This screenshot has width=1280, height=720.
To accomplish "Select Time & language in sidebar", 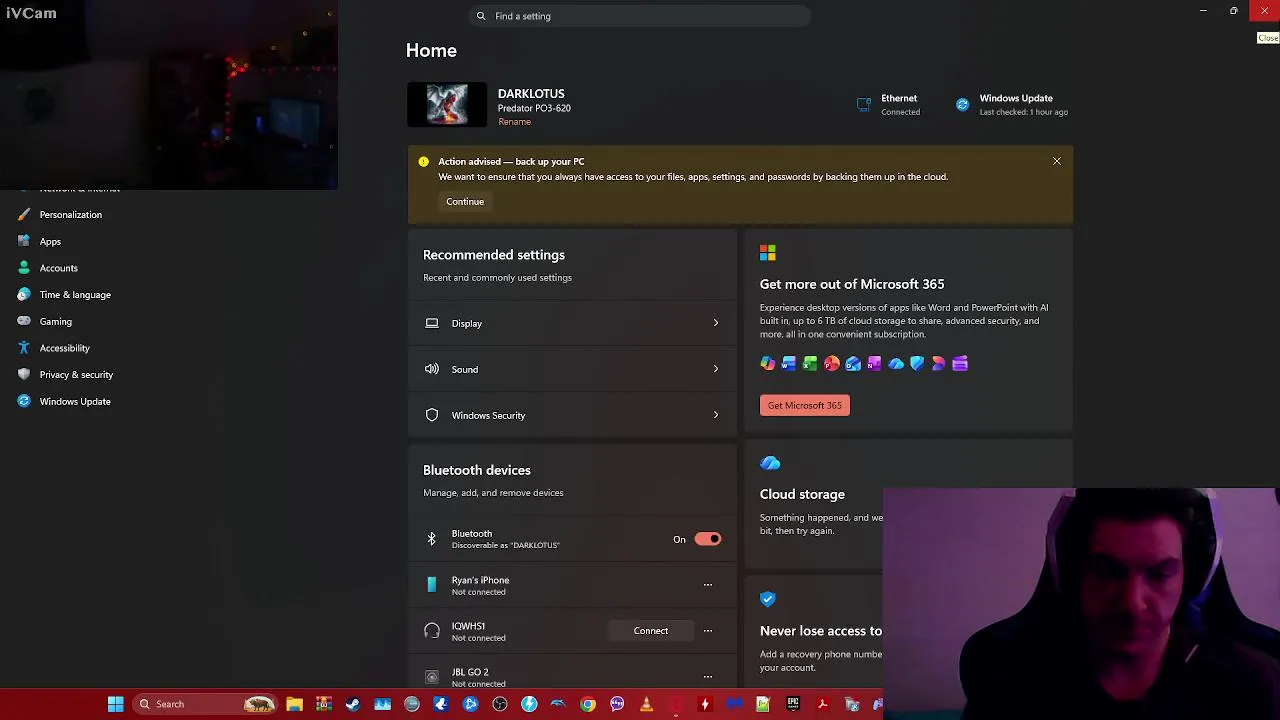I will point(75,295).
